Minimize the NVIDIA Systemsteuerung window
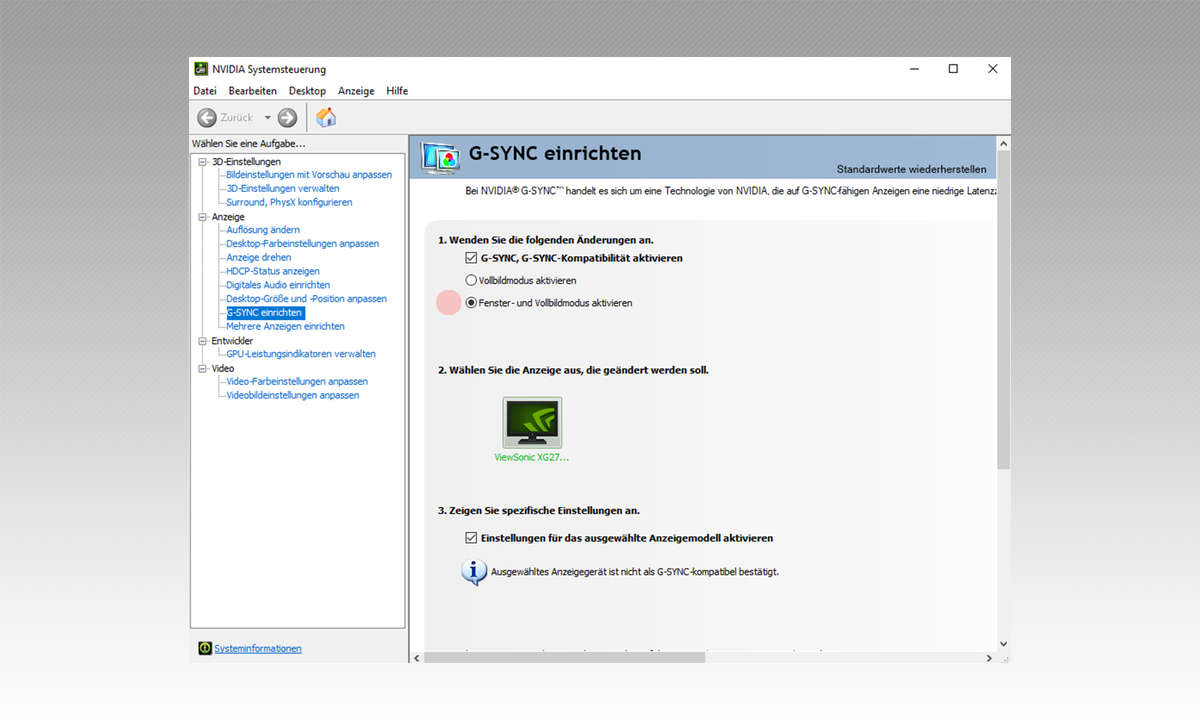The width and height of the screenshot is (1200, 720). tap(915, 69)
